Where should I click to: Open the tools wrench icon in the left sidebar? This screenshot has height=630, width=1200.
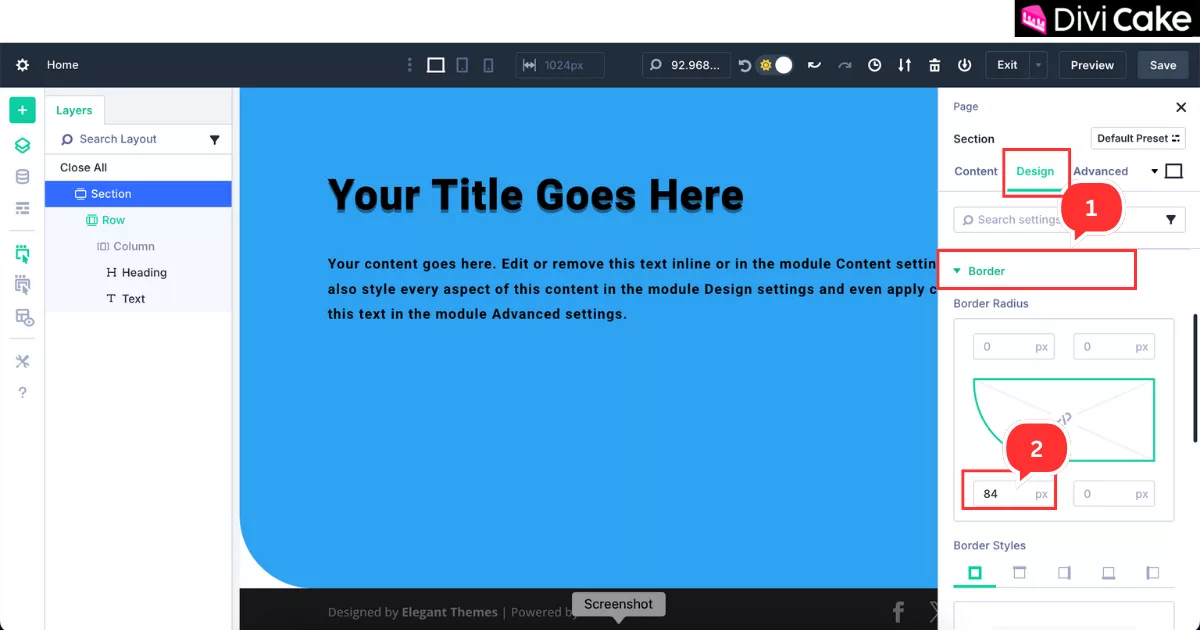[x=22, y=361]
